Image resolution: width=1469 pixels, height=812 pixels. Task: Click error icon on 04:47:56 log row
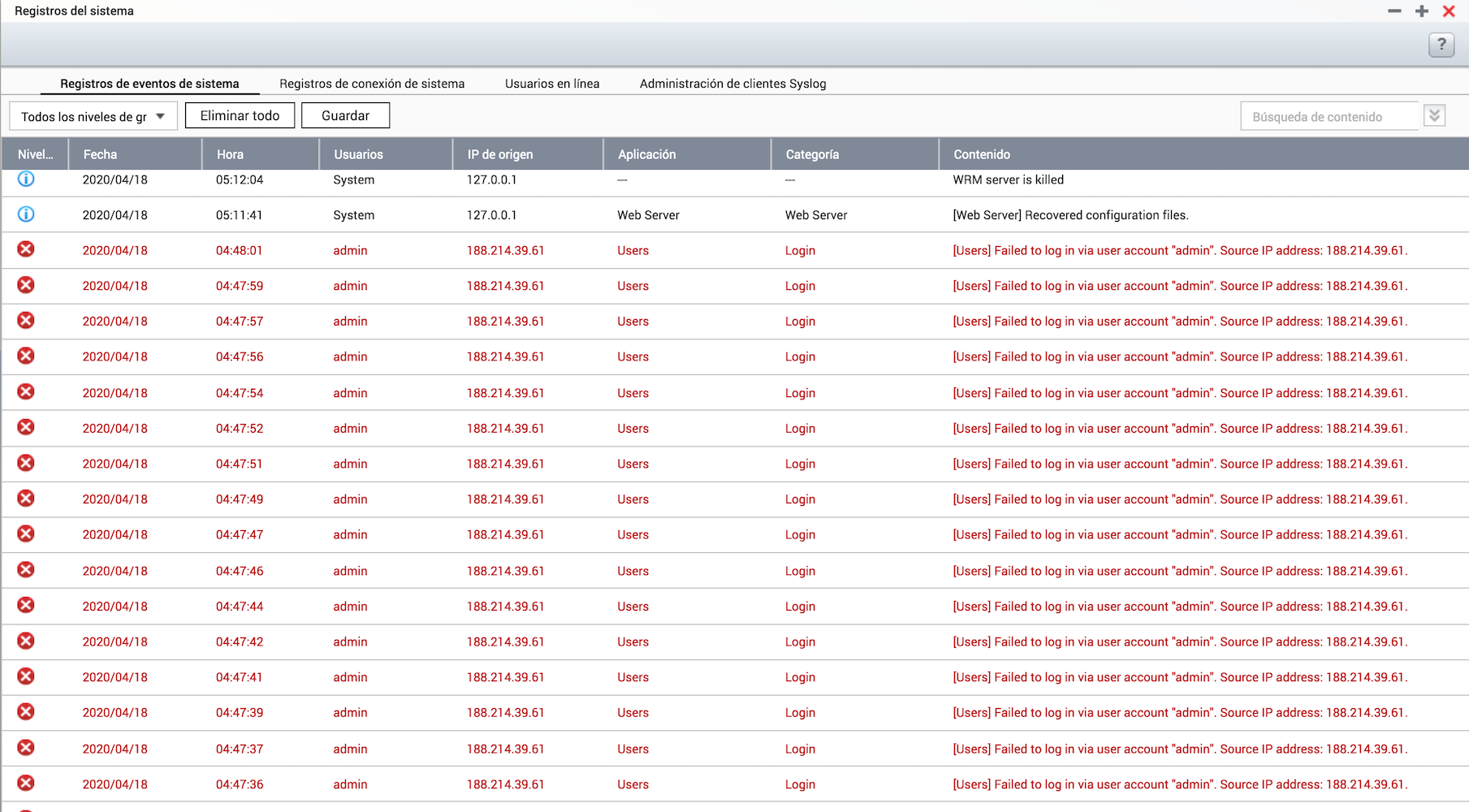(26, 356)
